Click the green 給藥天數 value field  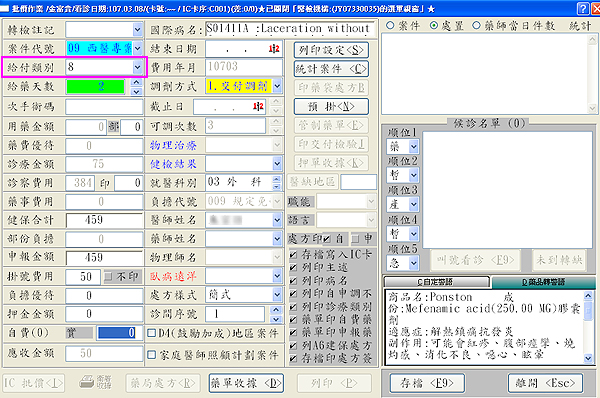click(x=96, y=86)
